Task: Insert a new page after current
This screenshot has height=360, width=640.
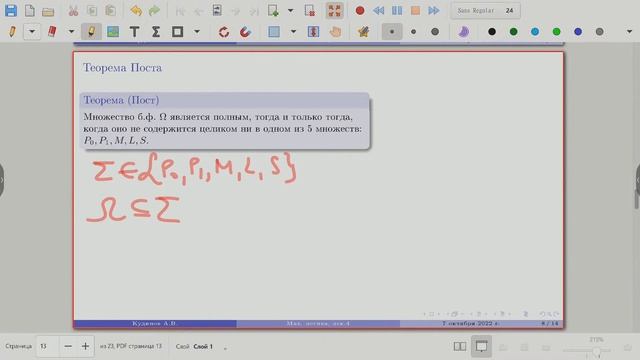Action: (273, 11)
